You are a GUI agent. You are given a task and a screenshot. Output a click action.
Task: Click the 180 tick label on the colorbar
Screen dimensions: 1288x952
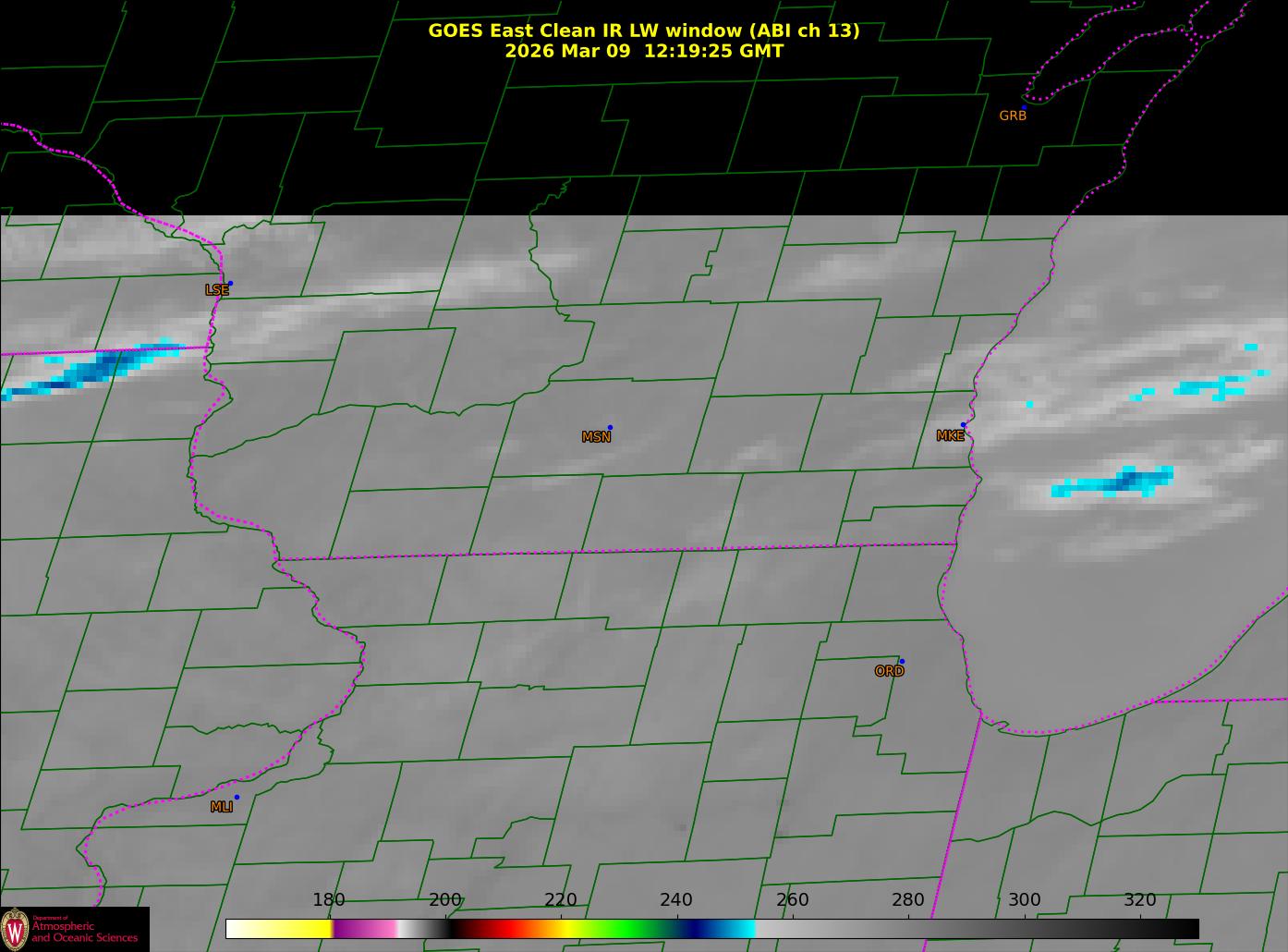click(x=329, y=900)
